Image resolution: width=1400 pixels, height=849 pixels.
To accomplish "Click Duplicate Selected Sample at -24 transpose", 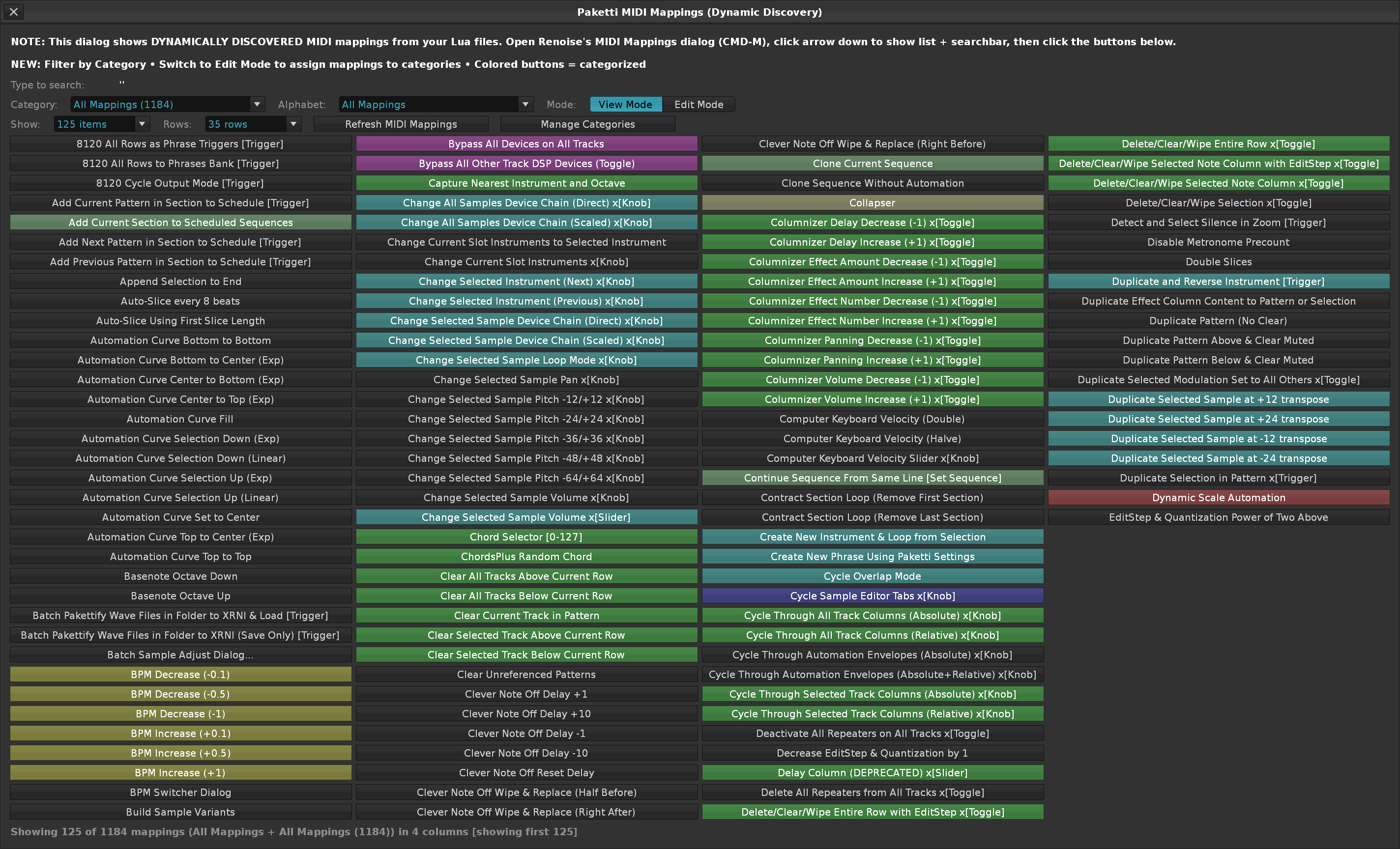I will tap(1219, 458).
